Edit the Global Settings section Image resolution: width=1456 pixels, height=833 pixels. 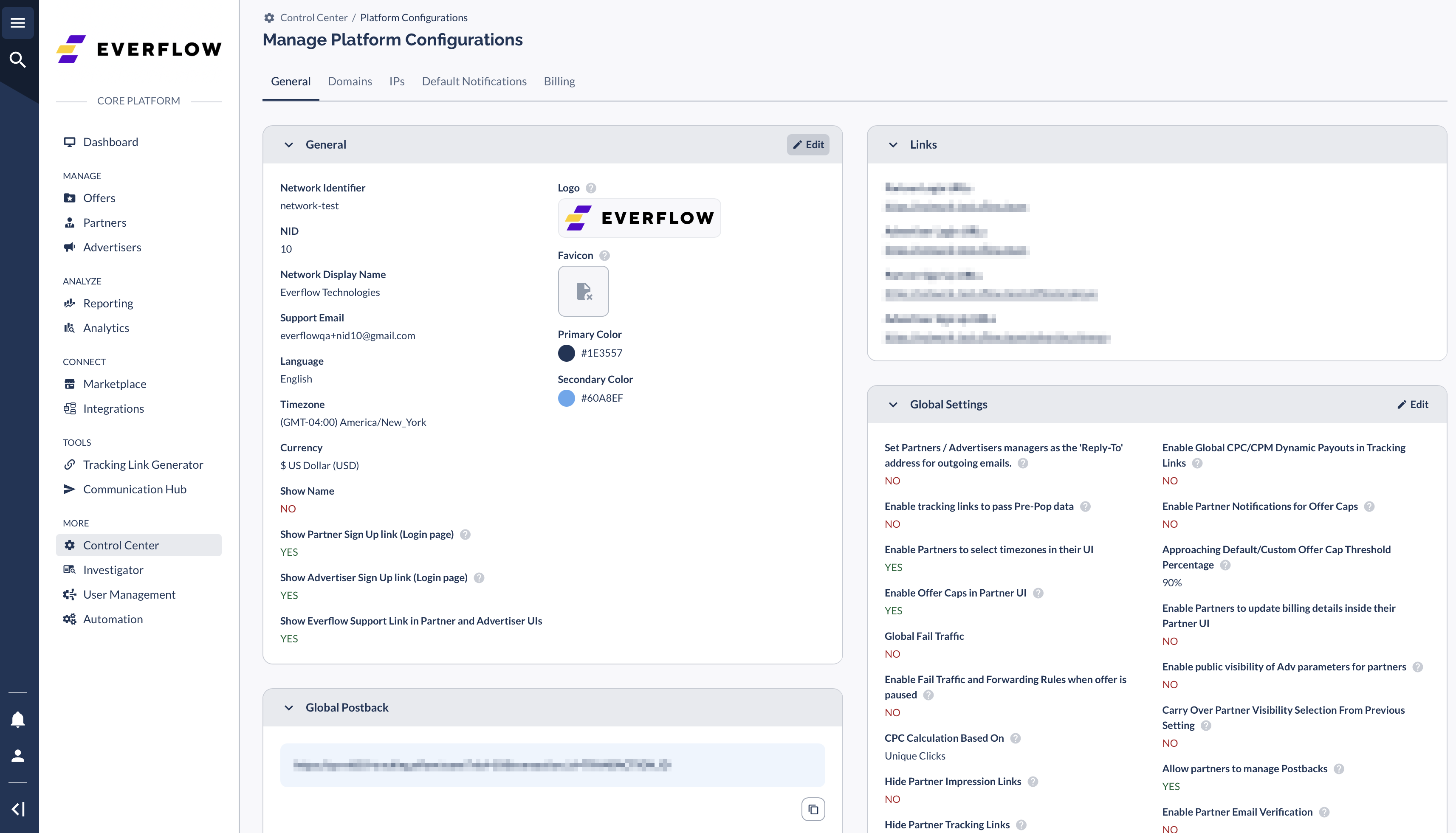tap(1413, 405)
